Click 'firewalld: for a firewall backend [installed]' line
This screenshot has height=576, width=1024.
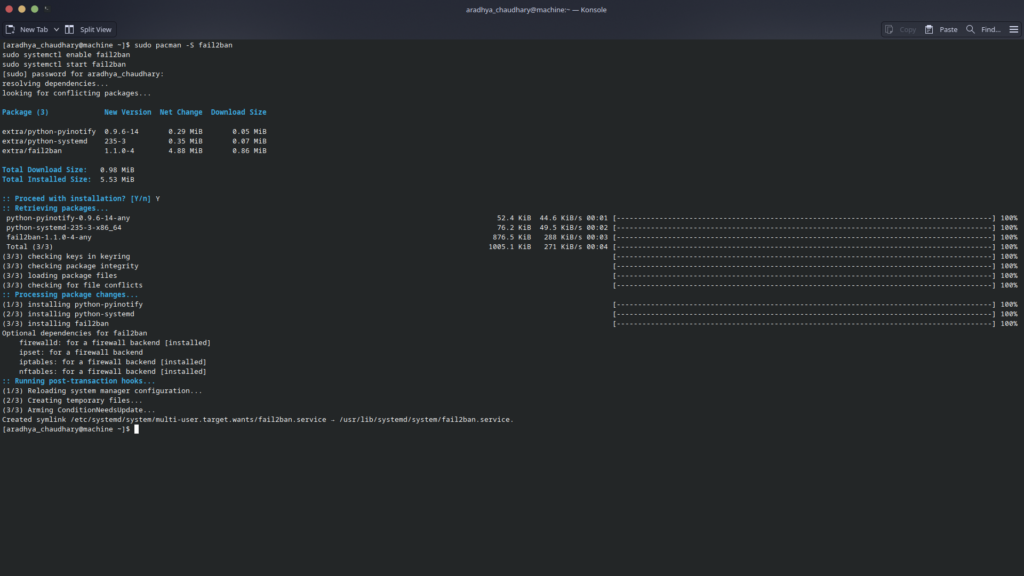tap(115, 343)
